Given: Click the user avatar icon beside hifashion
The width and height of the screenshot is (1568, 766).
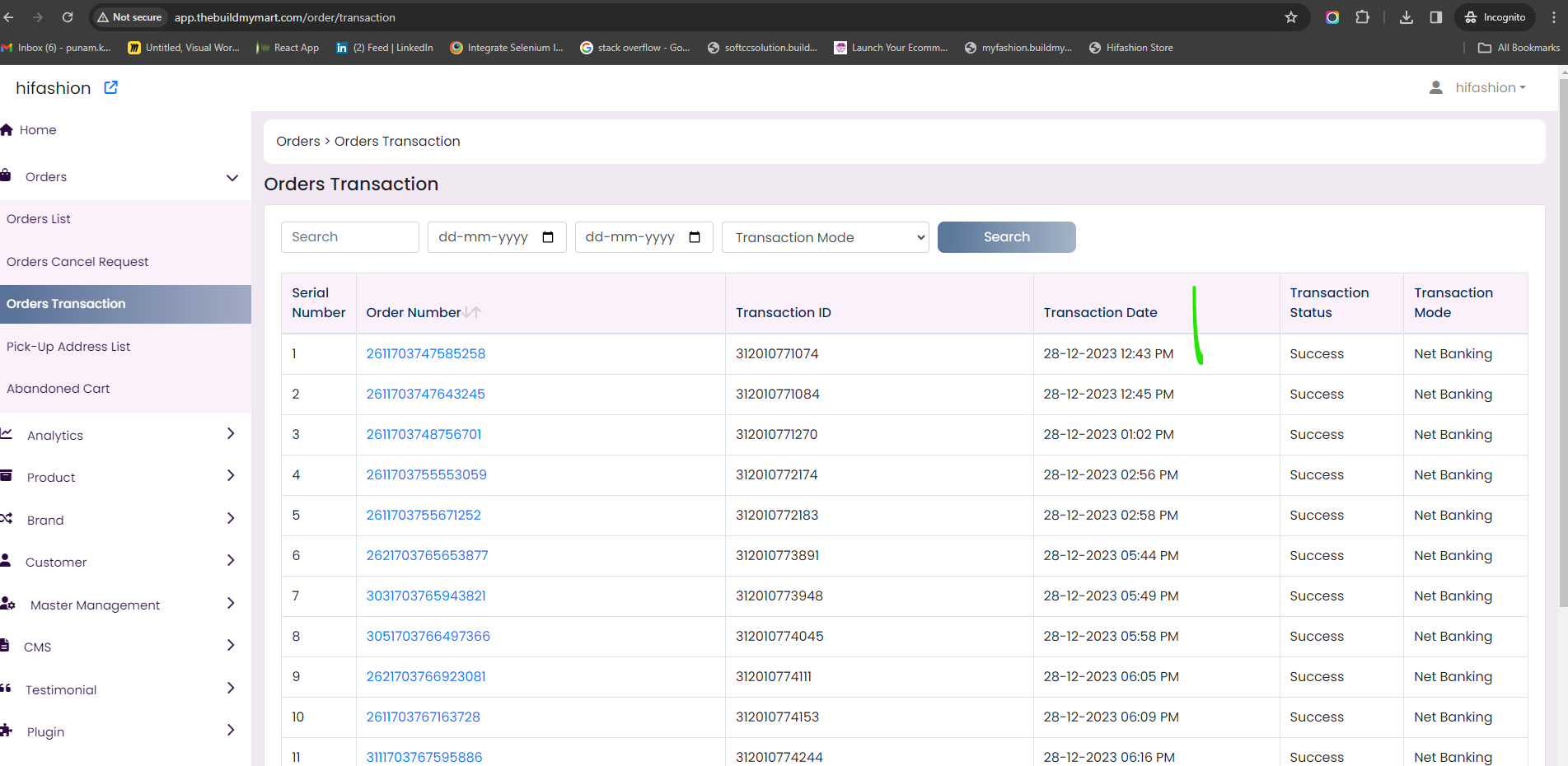Looking at the screenshot, I should click(1435, 87).
